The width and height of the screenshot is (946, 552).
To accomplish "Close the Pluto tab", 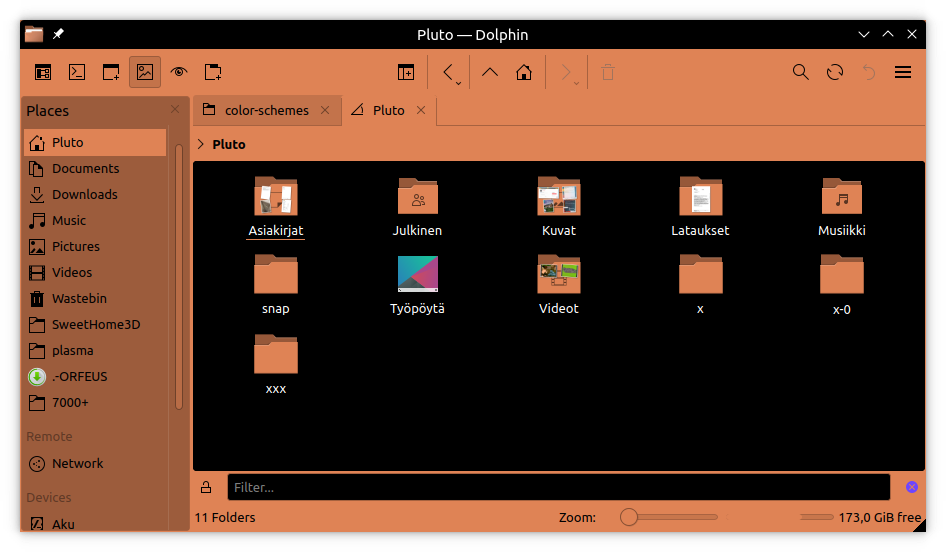I will [x=421, y=110].
